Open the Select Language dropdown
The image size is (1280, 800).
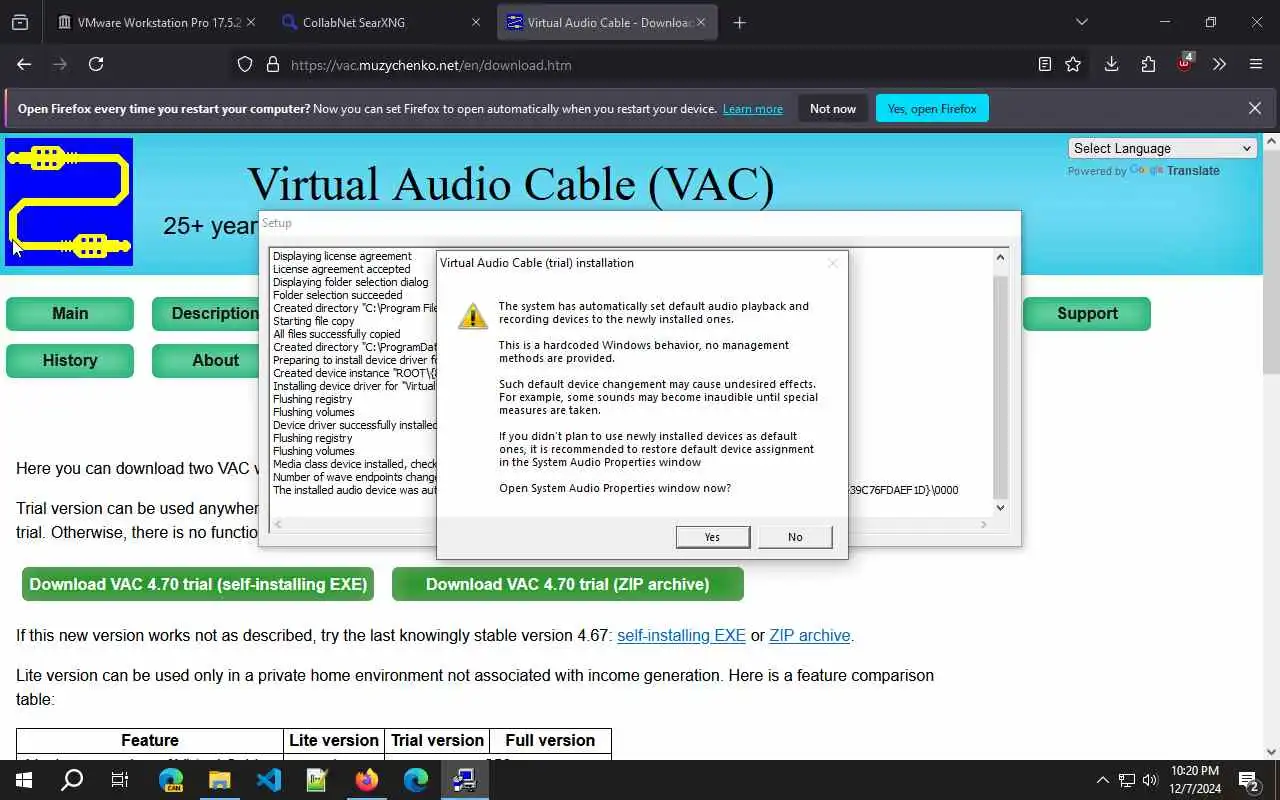(1163, 148)
